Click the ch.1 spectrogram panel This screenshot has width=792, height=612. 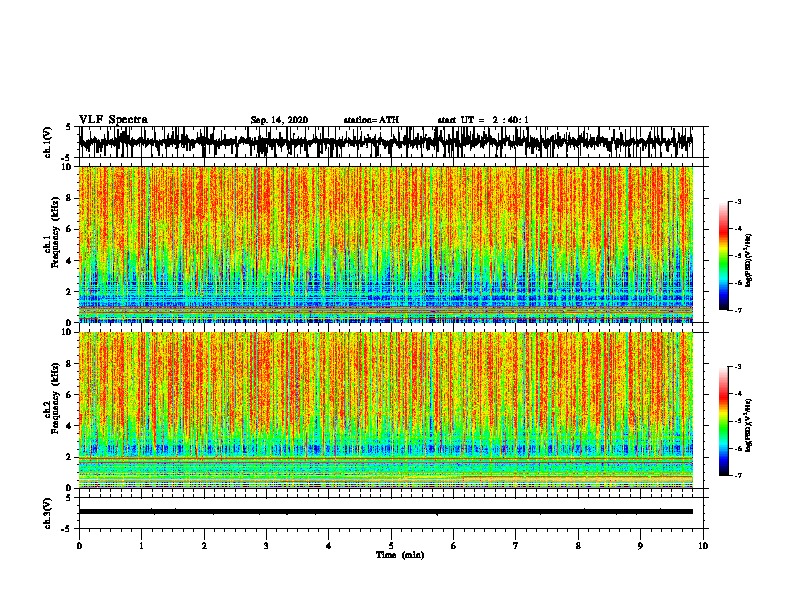(385, 244)
